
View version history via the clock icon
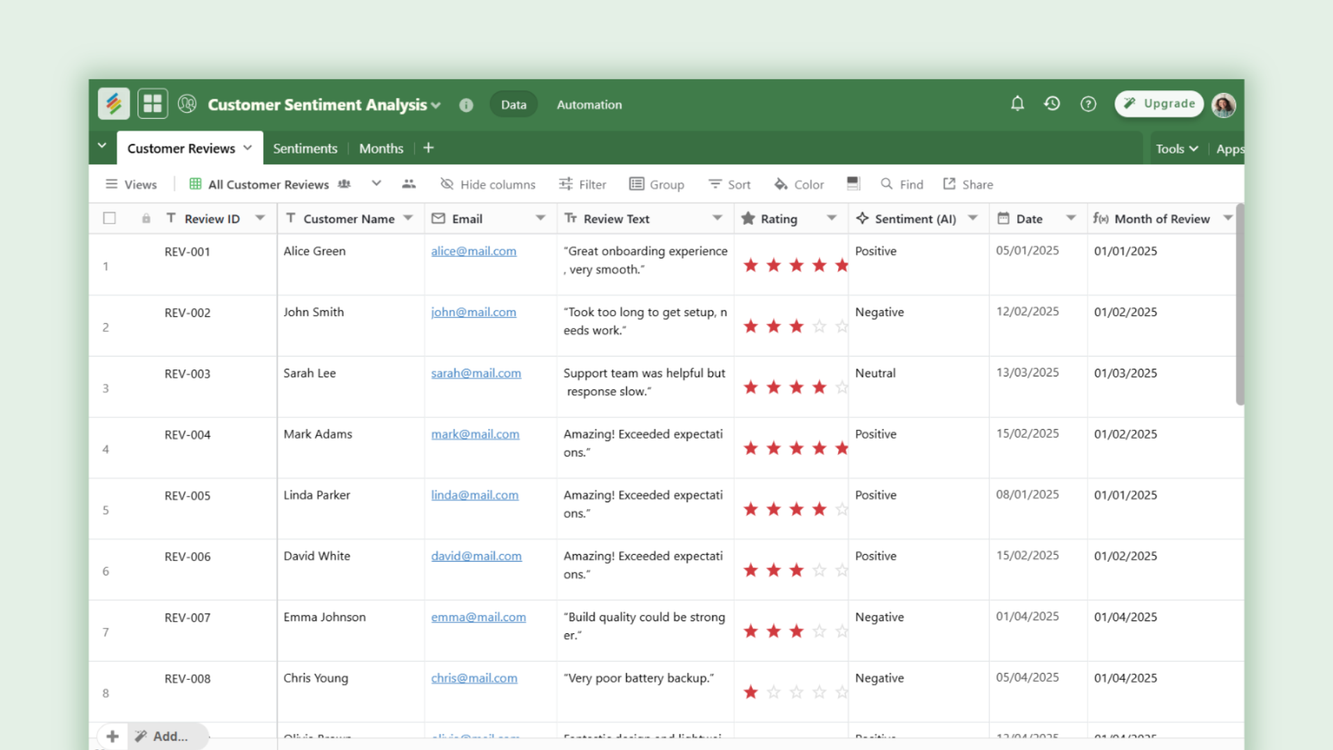point(1052,104)
